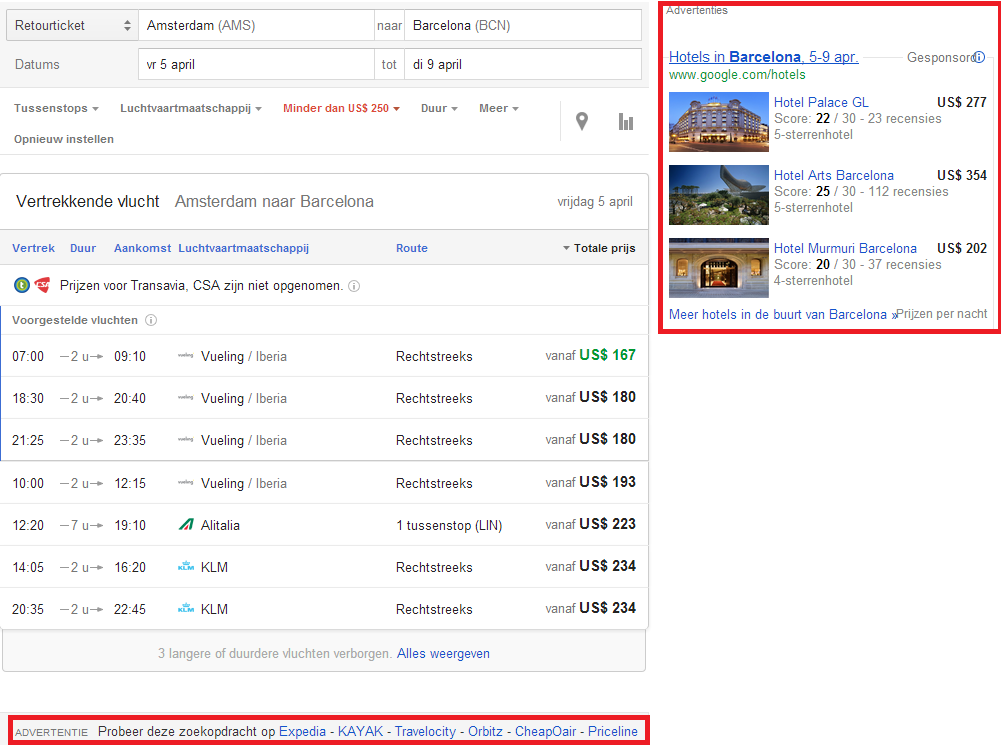
Task: Click the Alitalia logo in flight row
Action: 185,525
